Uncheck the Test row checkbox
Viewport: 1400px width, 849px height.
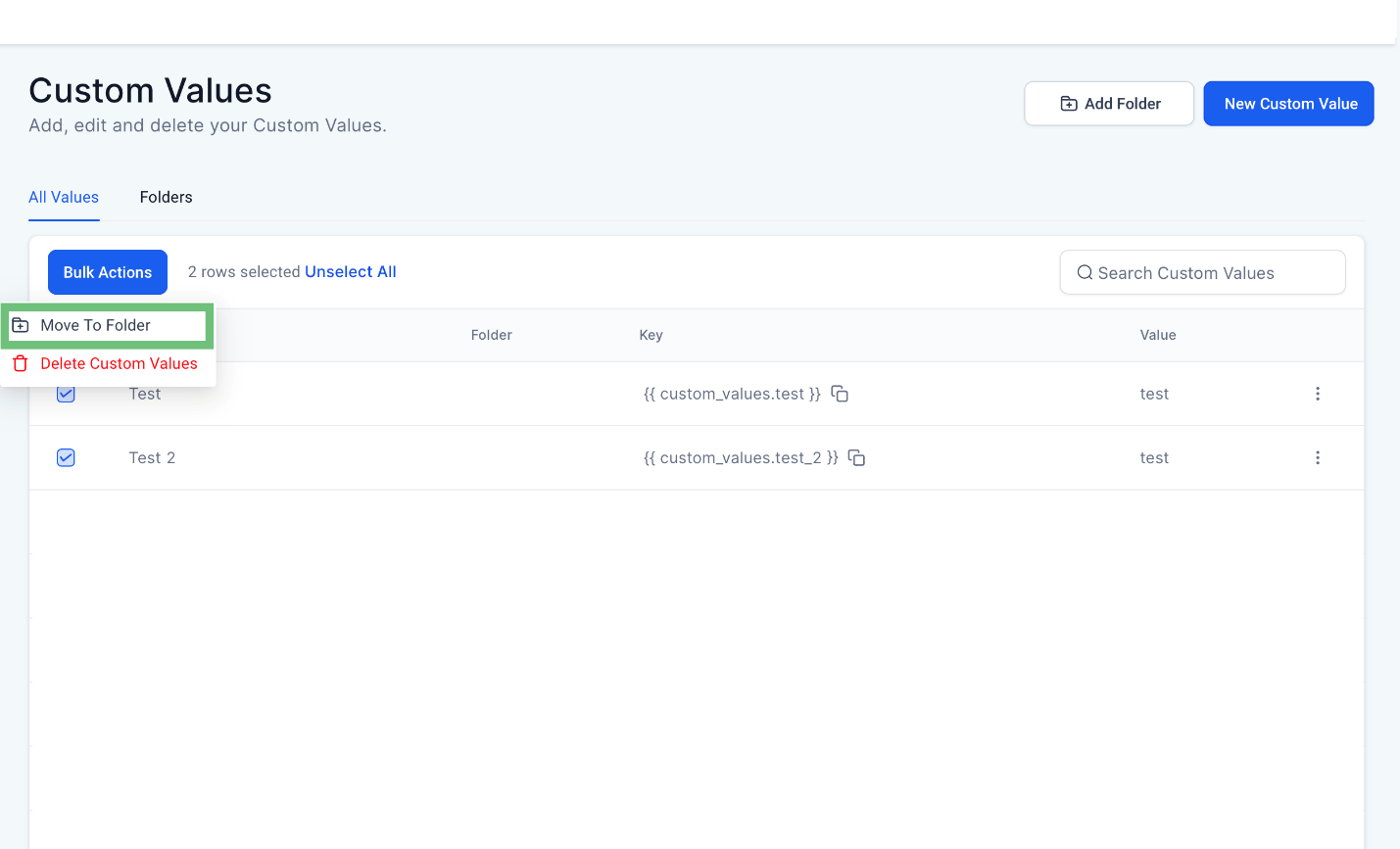tap(66, 394)
